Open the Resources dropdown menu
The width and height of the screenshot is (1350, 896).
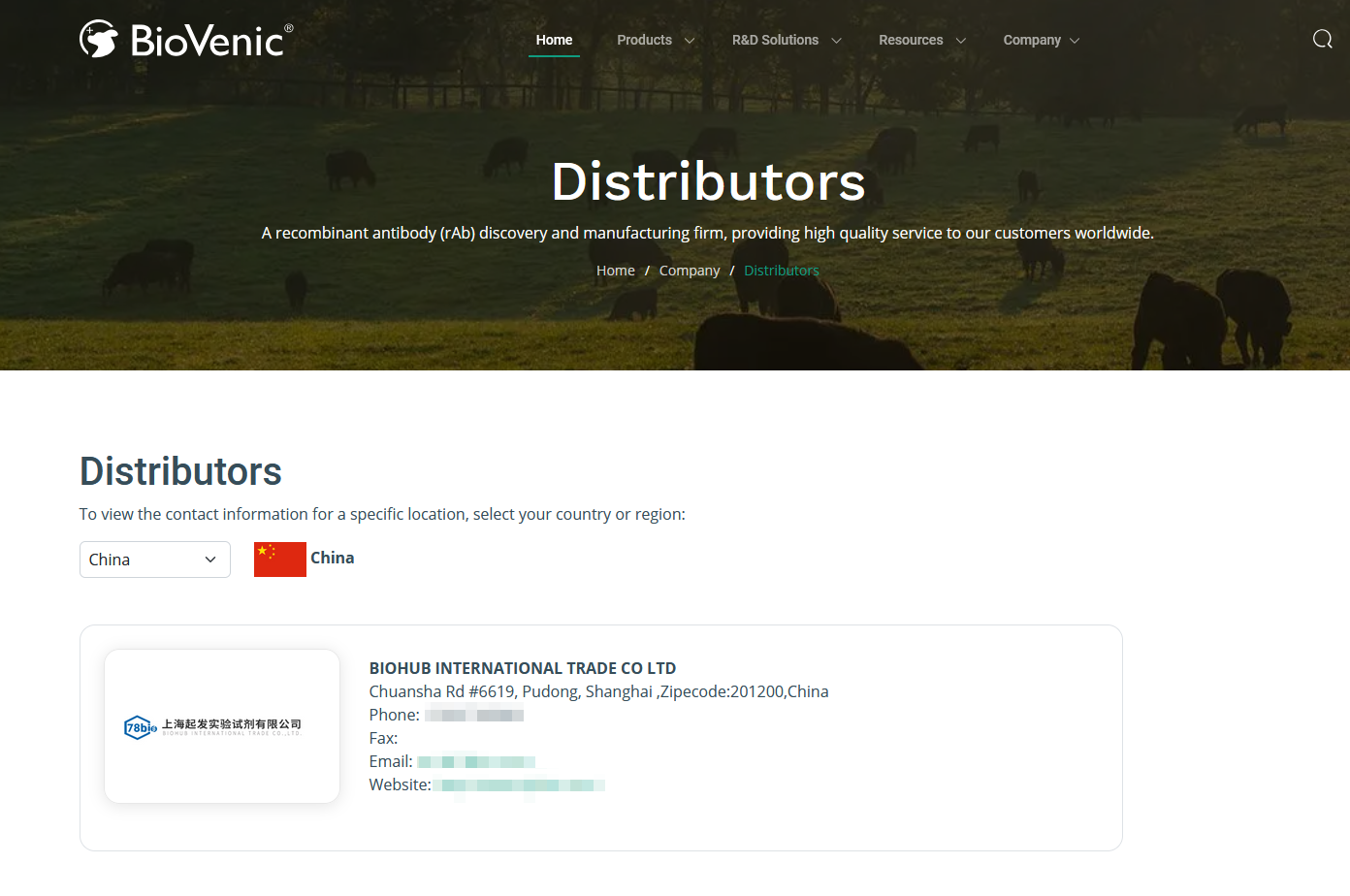point(921,41)
